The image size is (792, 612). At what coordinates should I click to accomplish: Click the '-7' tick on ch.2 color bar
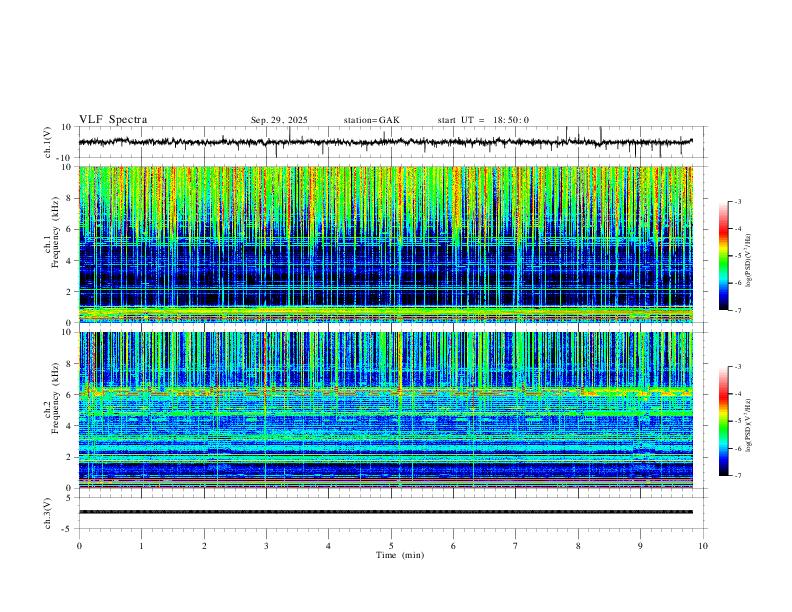tap(737, 476)
